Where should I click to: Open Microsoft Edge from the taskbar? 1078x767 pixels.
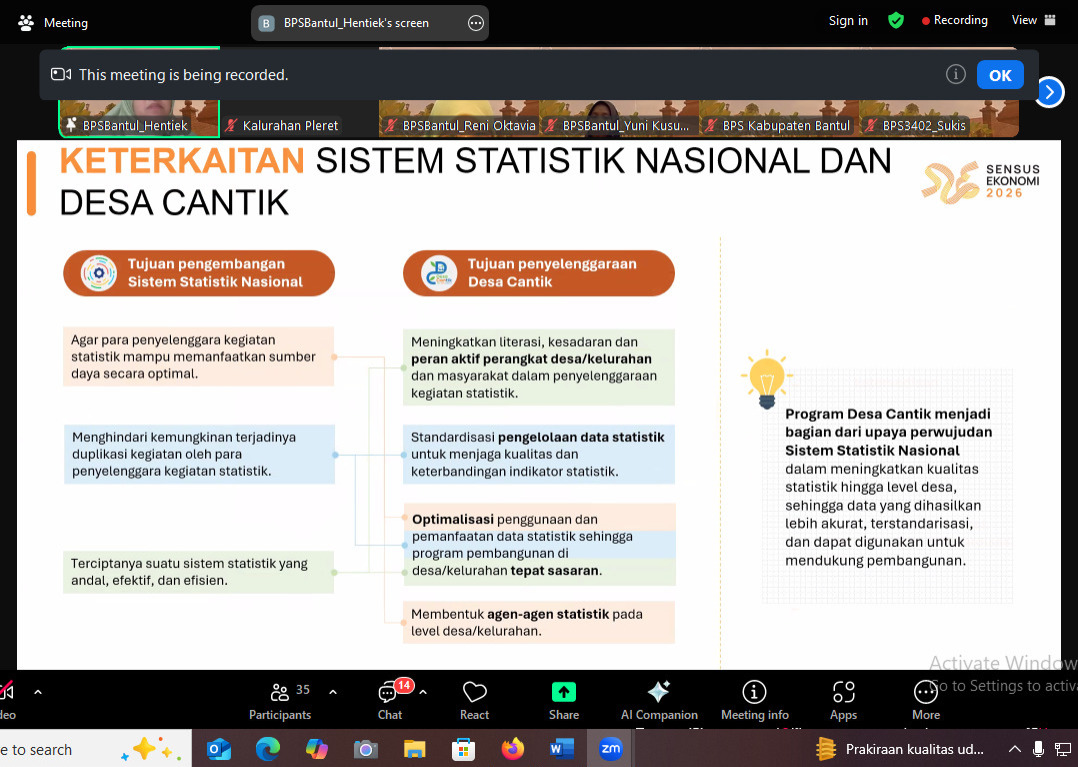click(267, 749)
